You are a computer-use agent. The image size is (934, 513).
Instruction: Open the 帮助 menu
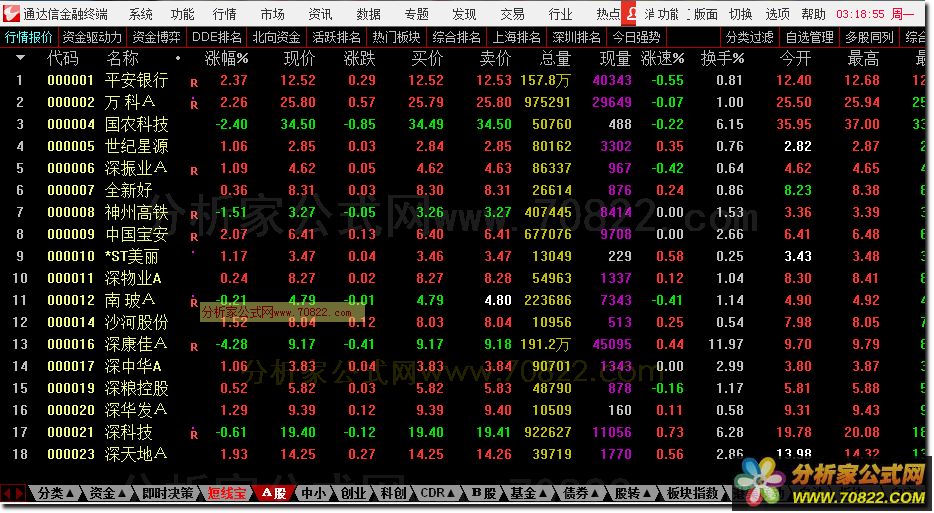(x=813, y=14)
